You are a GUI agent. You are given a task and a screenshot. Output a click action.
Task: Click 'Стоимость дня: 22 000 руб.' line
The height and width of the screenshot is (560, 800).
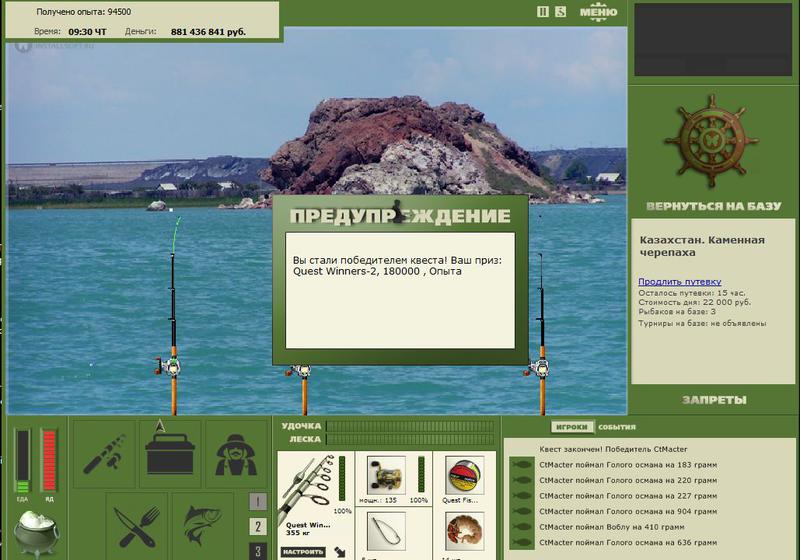coord(694,302)
